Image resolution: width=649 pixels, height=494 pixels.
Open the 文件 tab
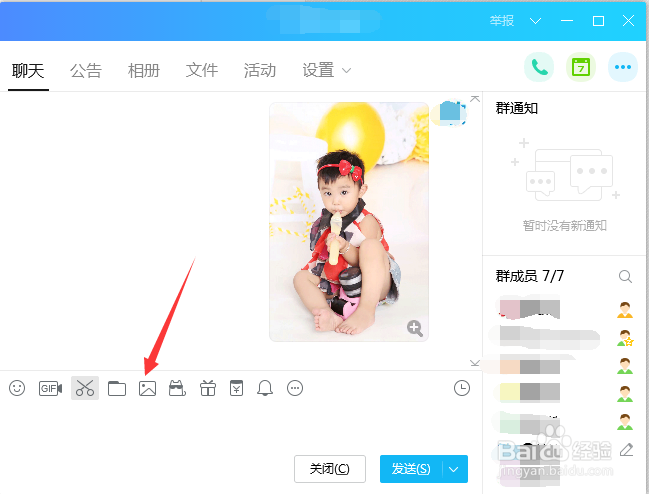(202, 70)
